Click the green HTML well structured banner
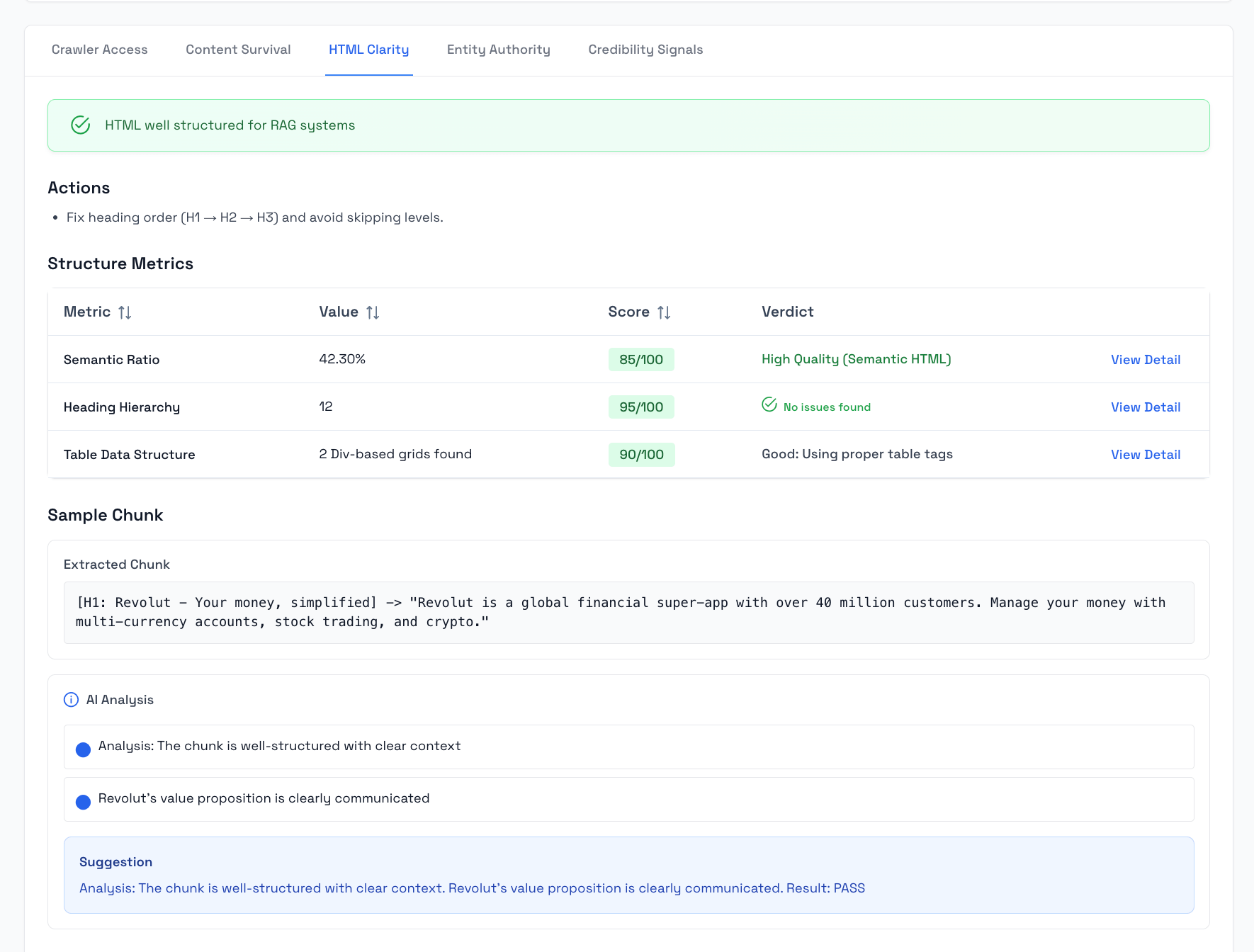Image resolution: width=1254 pixels, height=952 pixels. (628, 125)
